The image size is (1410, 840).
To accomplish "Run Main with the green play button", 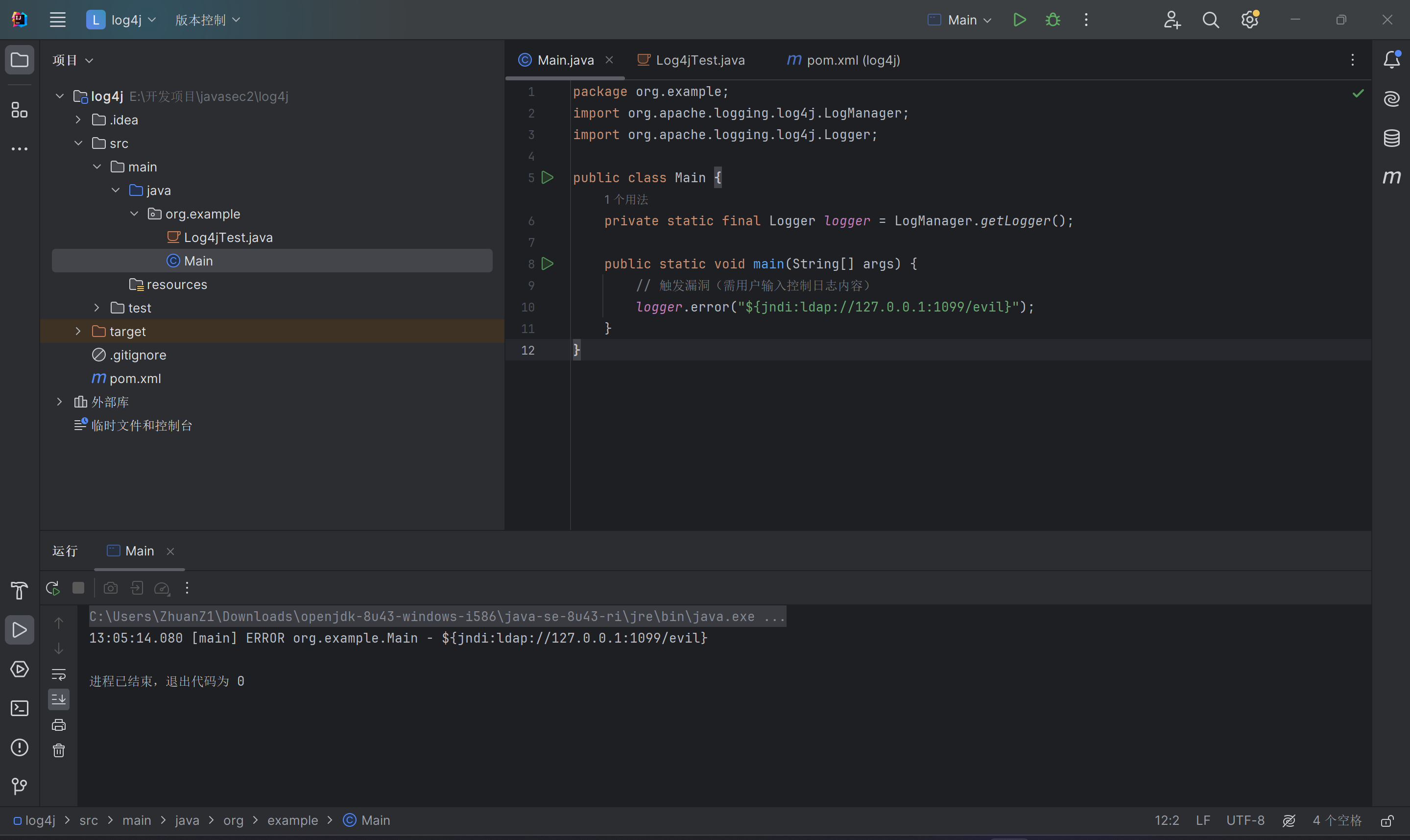I will (1019, 20).
